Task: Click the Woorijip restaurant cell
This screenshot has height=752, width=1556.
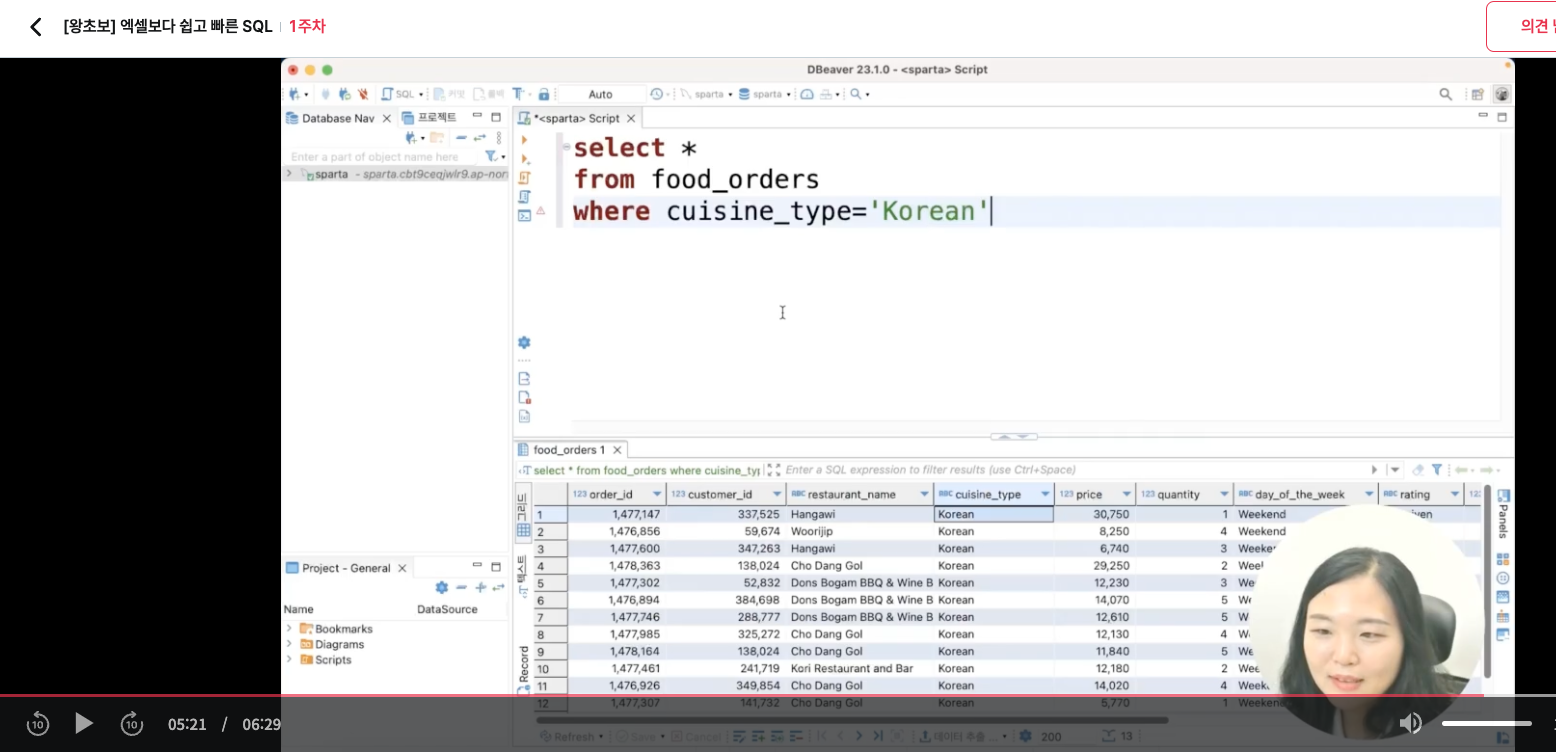Action: click(x=860, y=531)
